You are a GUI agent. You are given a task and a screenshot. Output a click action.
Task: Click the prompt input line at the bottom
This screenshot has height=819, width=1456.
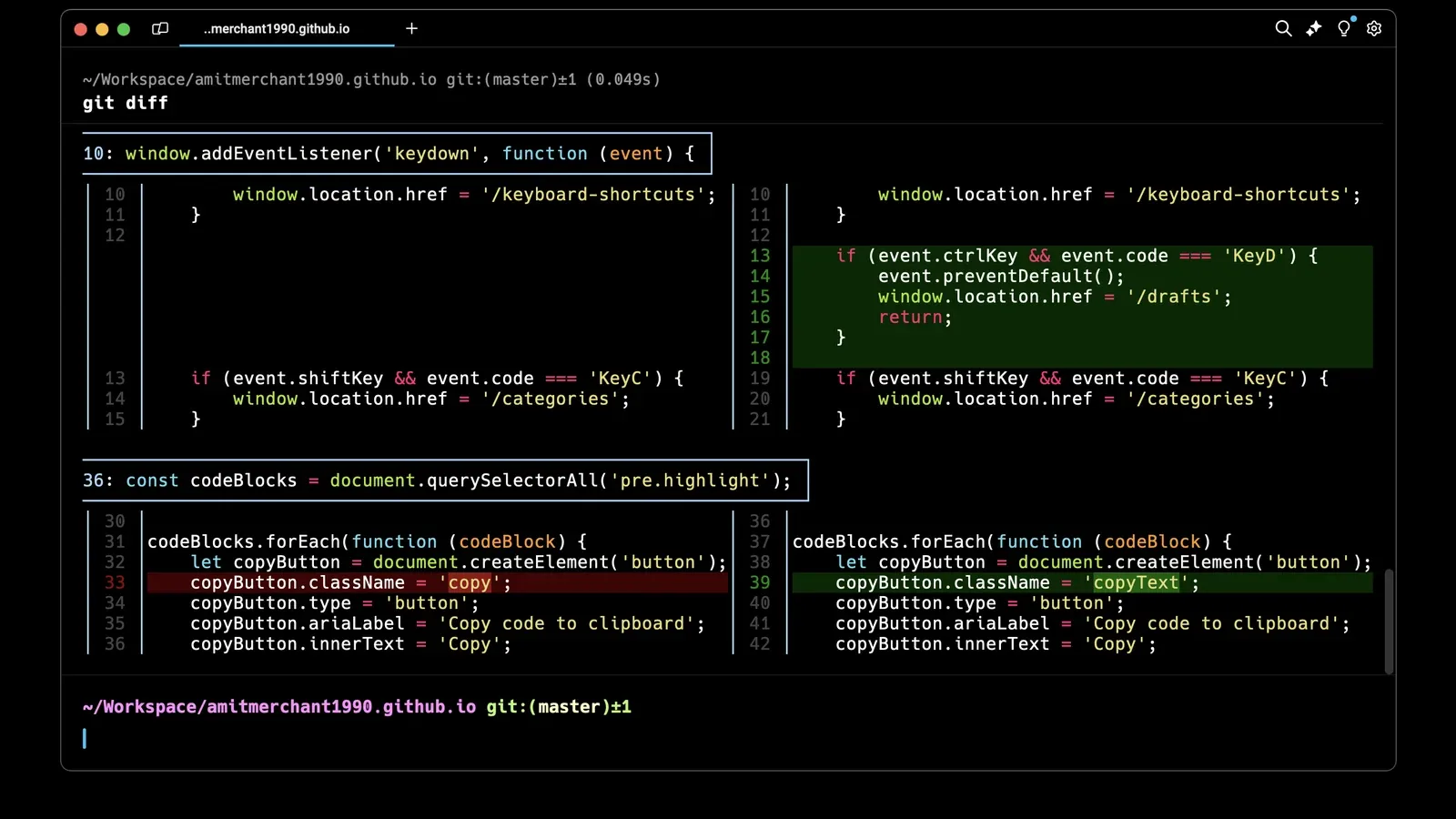728,738
